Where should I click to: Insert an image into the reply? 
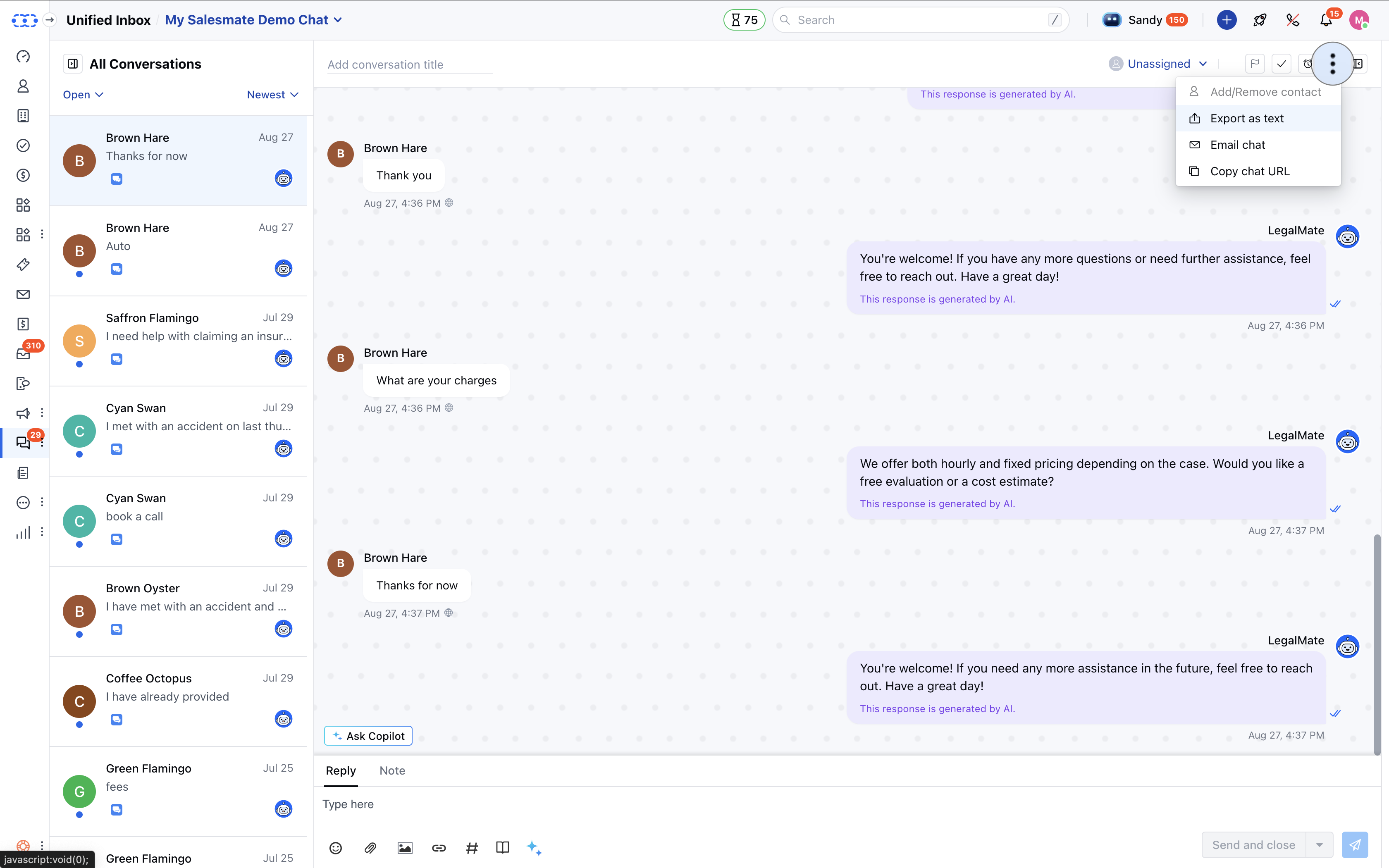point(405,848)
